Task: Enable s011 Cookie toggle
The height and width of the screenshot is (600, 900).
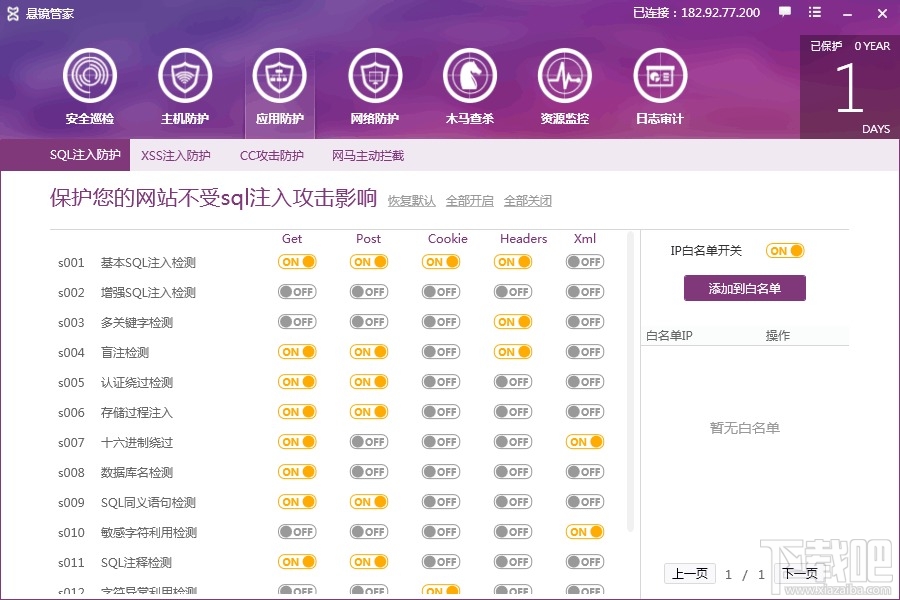Action: click(x=441, y=562)
